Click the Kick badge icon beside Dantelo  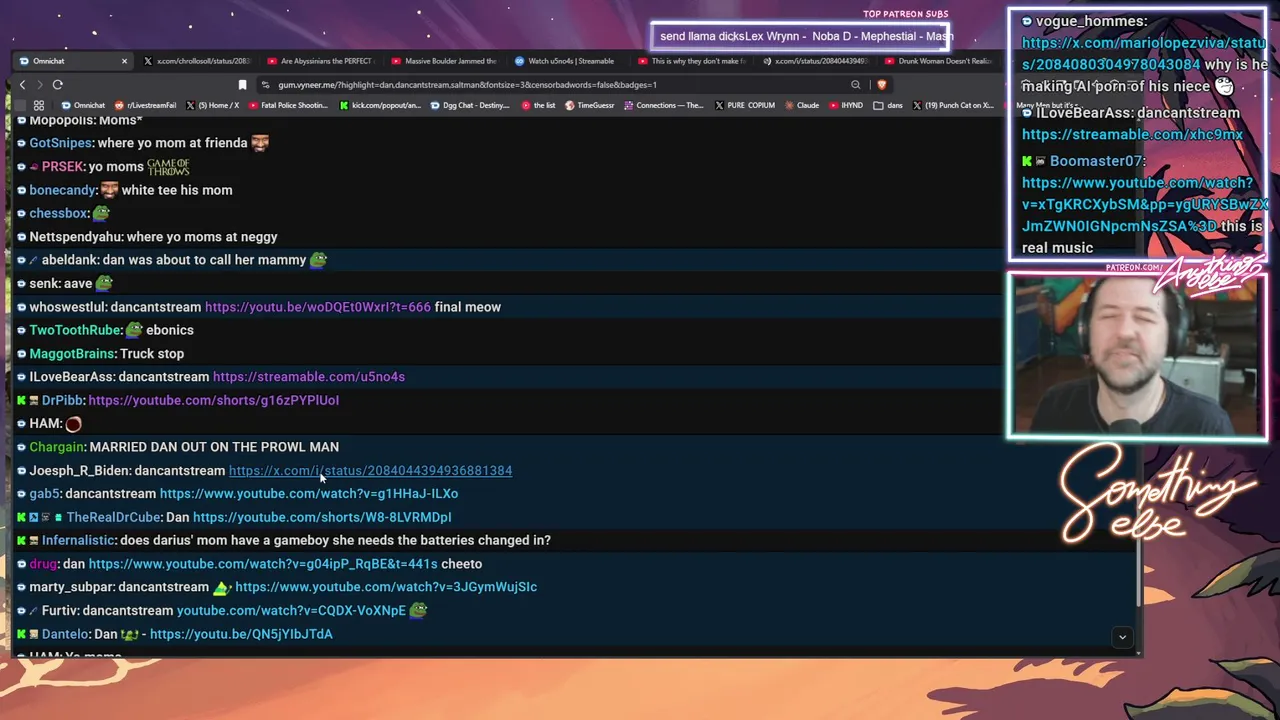click(x=21, y=634)
